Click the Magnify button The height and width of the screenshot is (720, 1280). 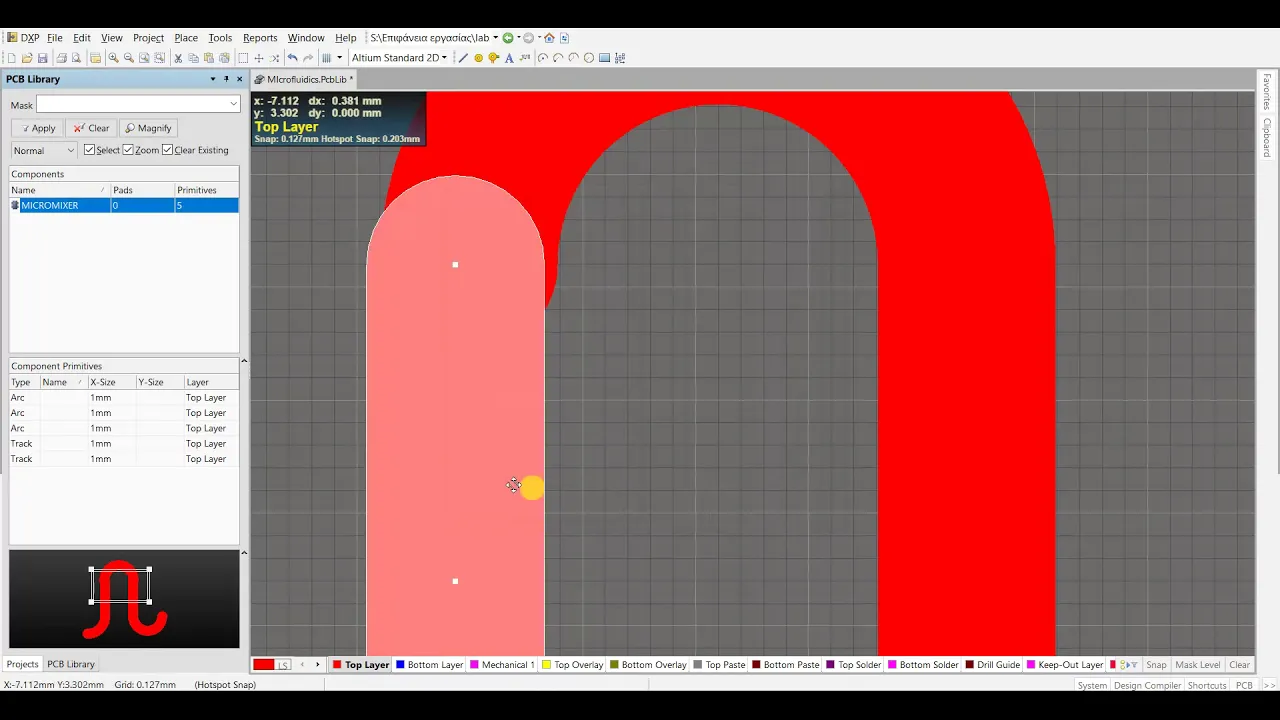tap(148, 128)
